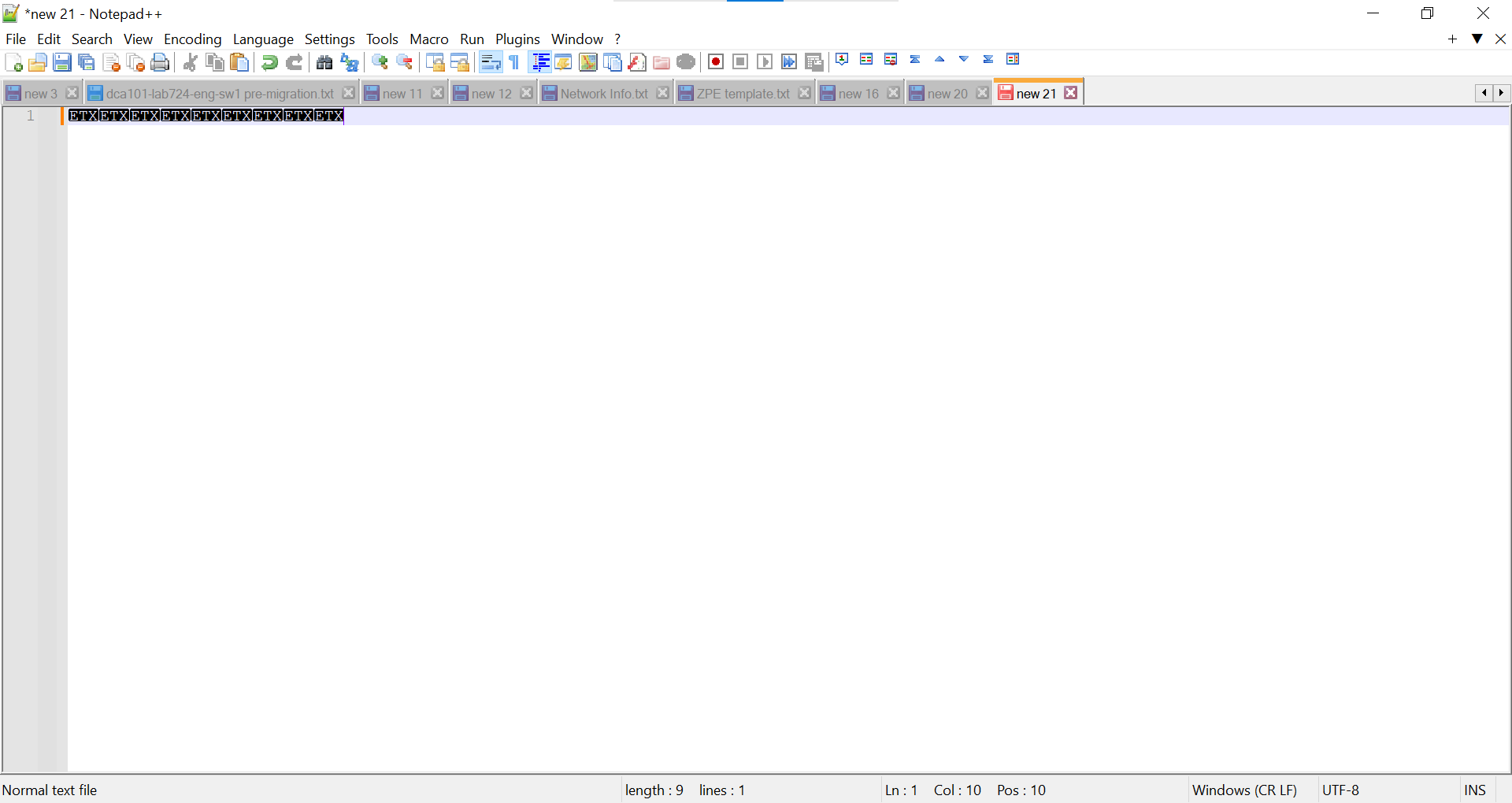Zoom in using the magnifier-plus icon
Screen dimensions: 1512x803
(380, 61)
